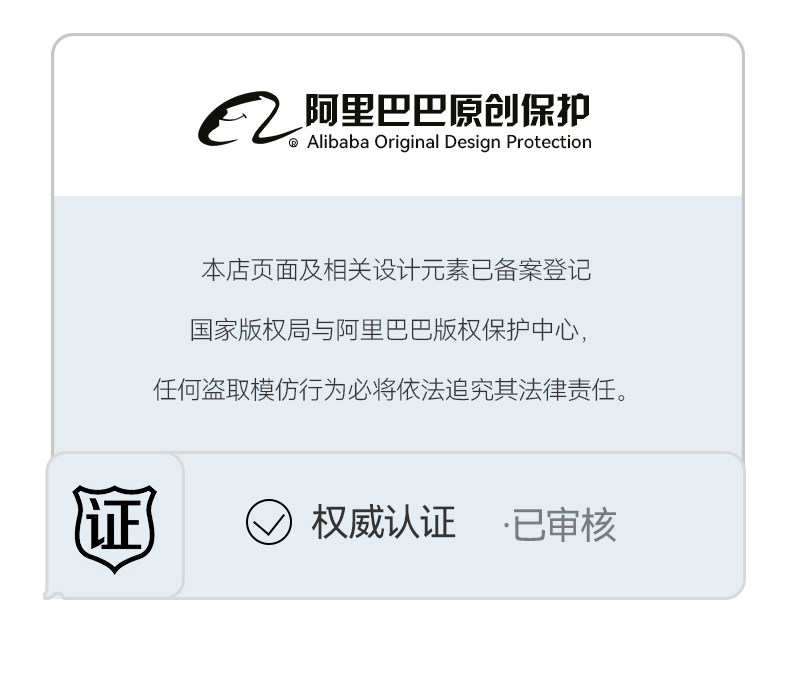
Task: Click the Alibaba smiley logo icon
Action: tap(249, 119)
